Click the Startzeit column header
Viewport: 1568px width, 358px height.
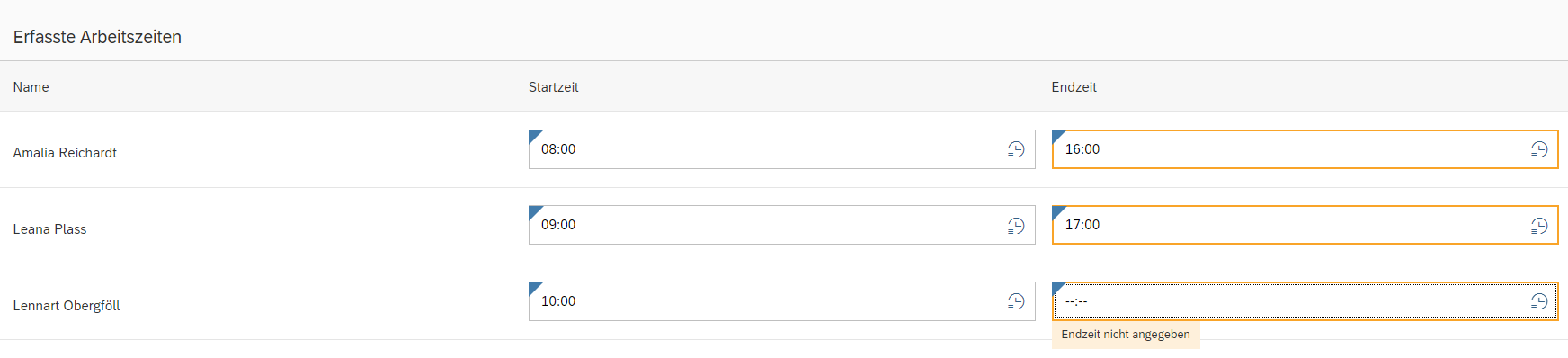tap(553, 87)
